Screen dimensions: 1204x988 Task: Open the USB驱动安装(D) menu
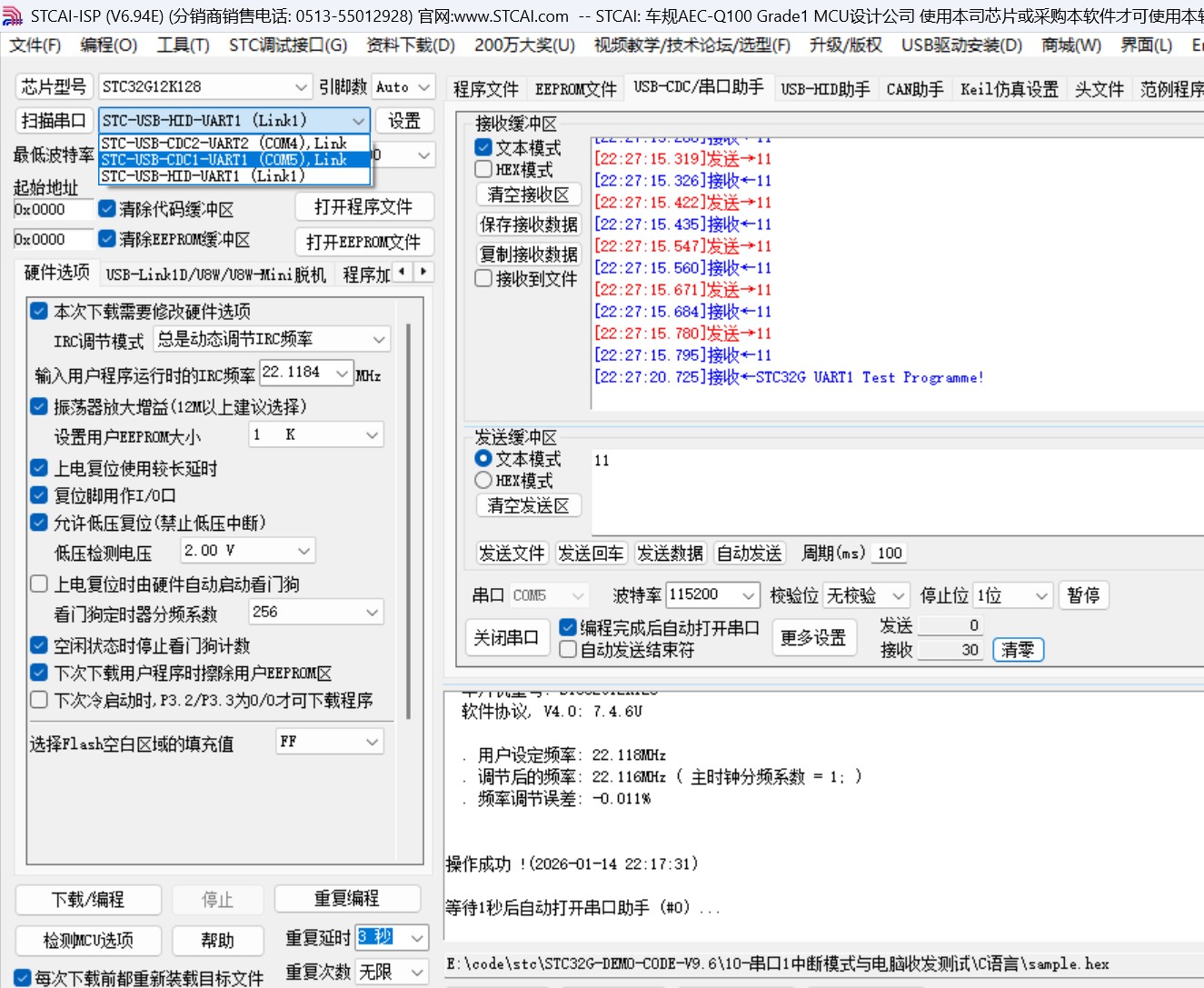(960, 45)
